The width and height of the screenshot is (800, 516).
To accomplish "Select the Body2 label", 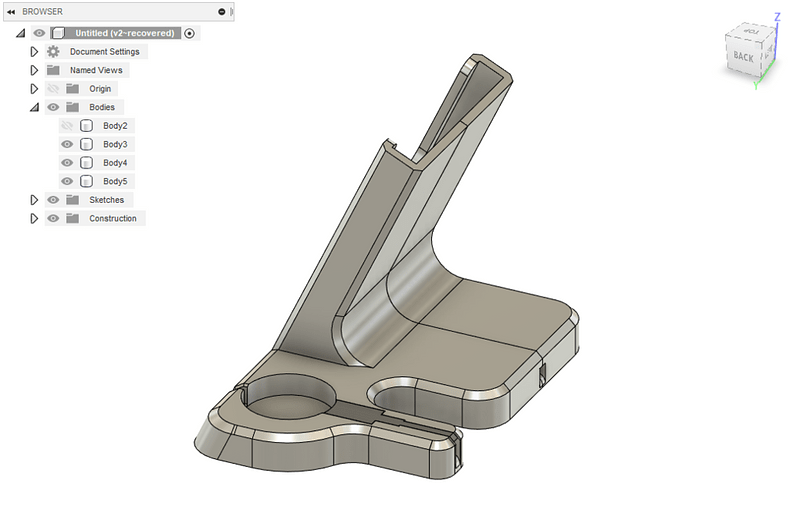I will [115, 126].
